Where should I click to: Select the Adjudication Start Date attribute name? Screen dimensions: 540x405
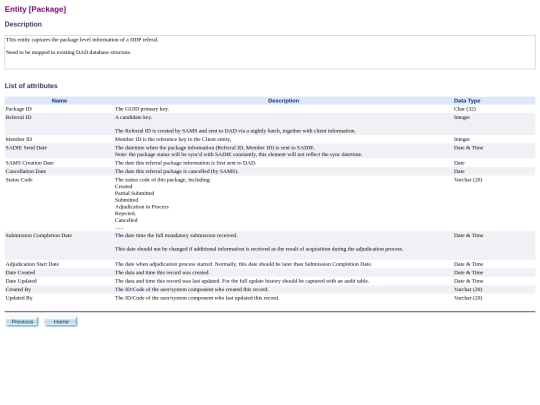pyautogui.click(x=32, y=264)
